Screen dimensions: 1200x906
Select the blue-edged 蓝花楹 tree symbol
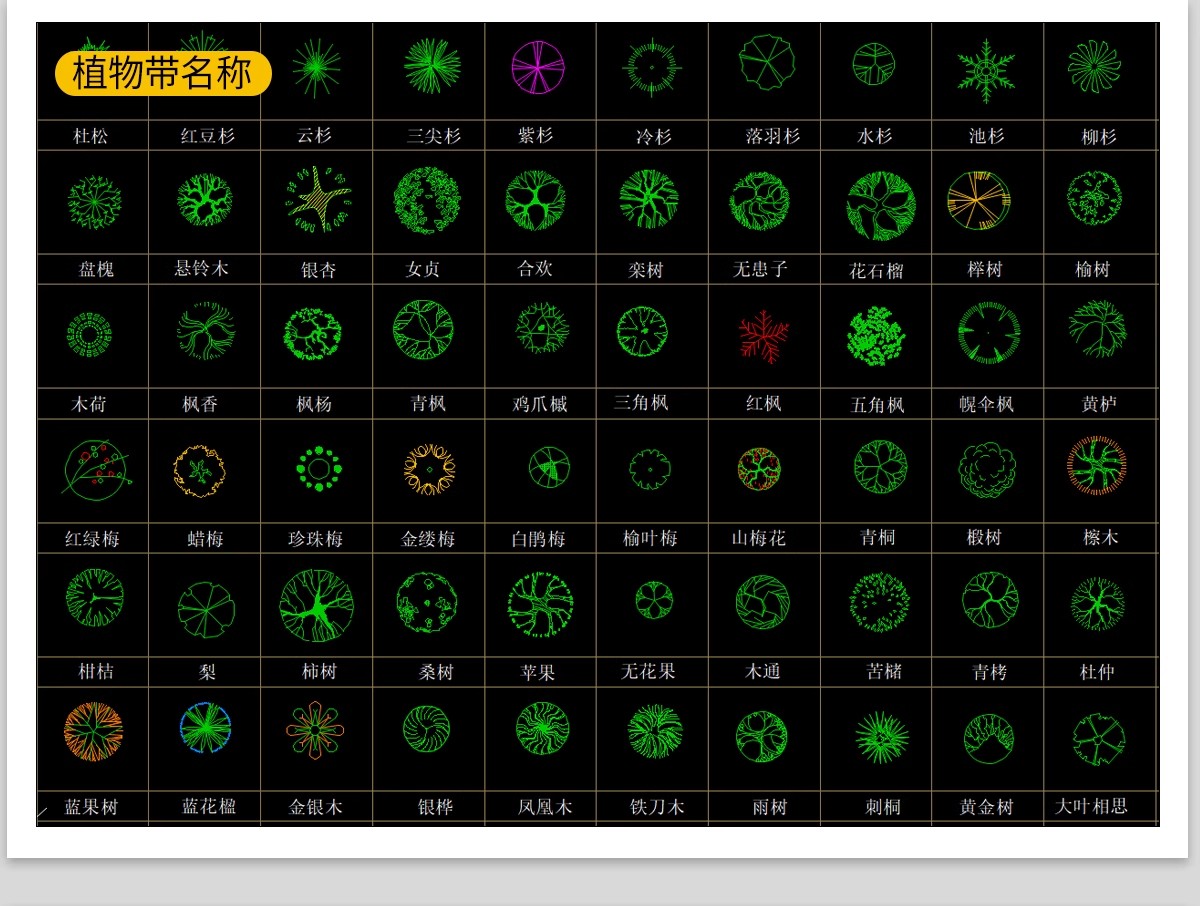(206, 728)
